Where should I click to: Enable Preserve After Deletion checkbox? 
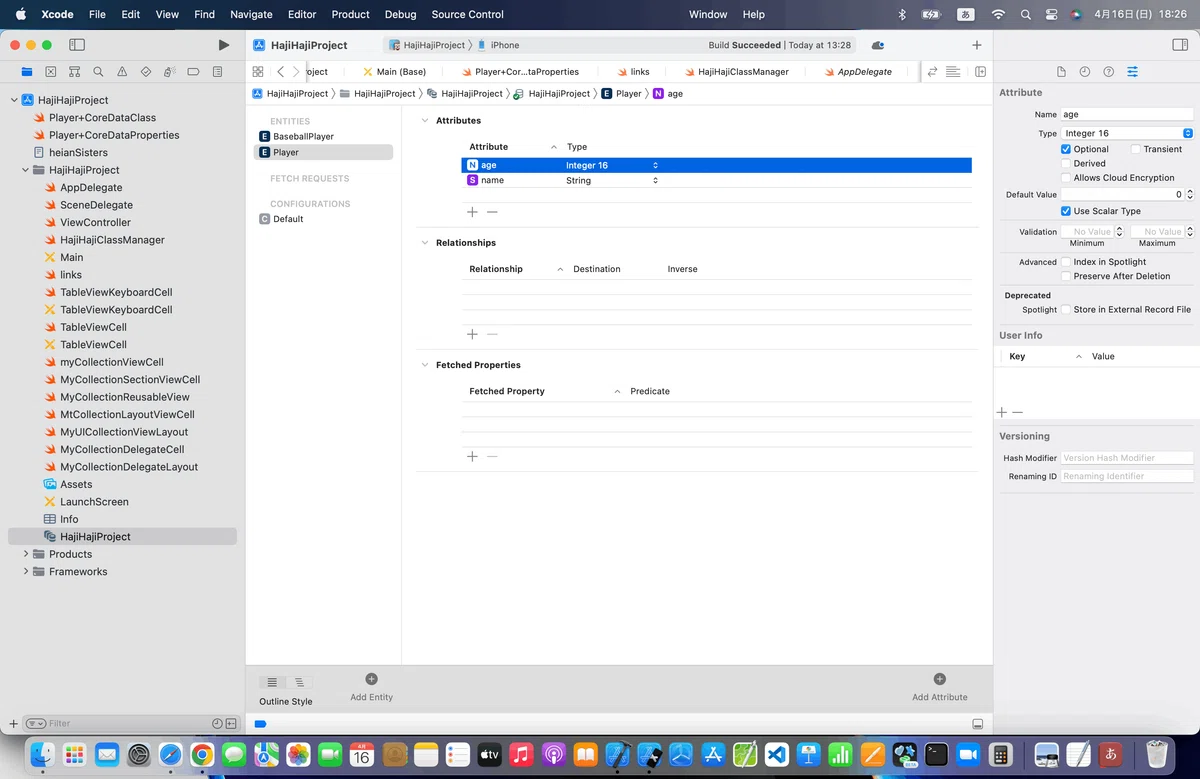pos(1066,276)
